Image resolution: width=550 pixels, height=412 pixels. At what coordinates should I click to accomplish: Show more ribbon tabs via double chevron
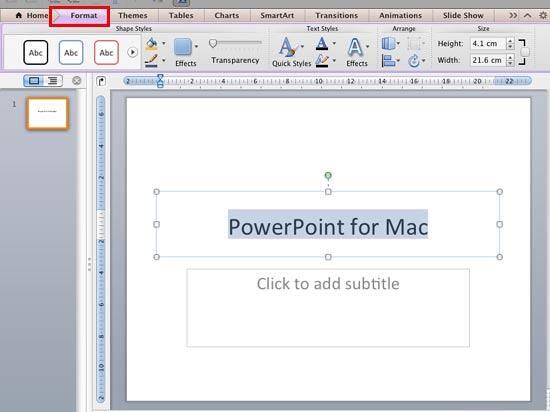513,15
